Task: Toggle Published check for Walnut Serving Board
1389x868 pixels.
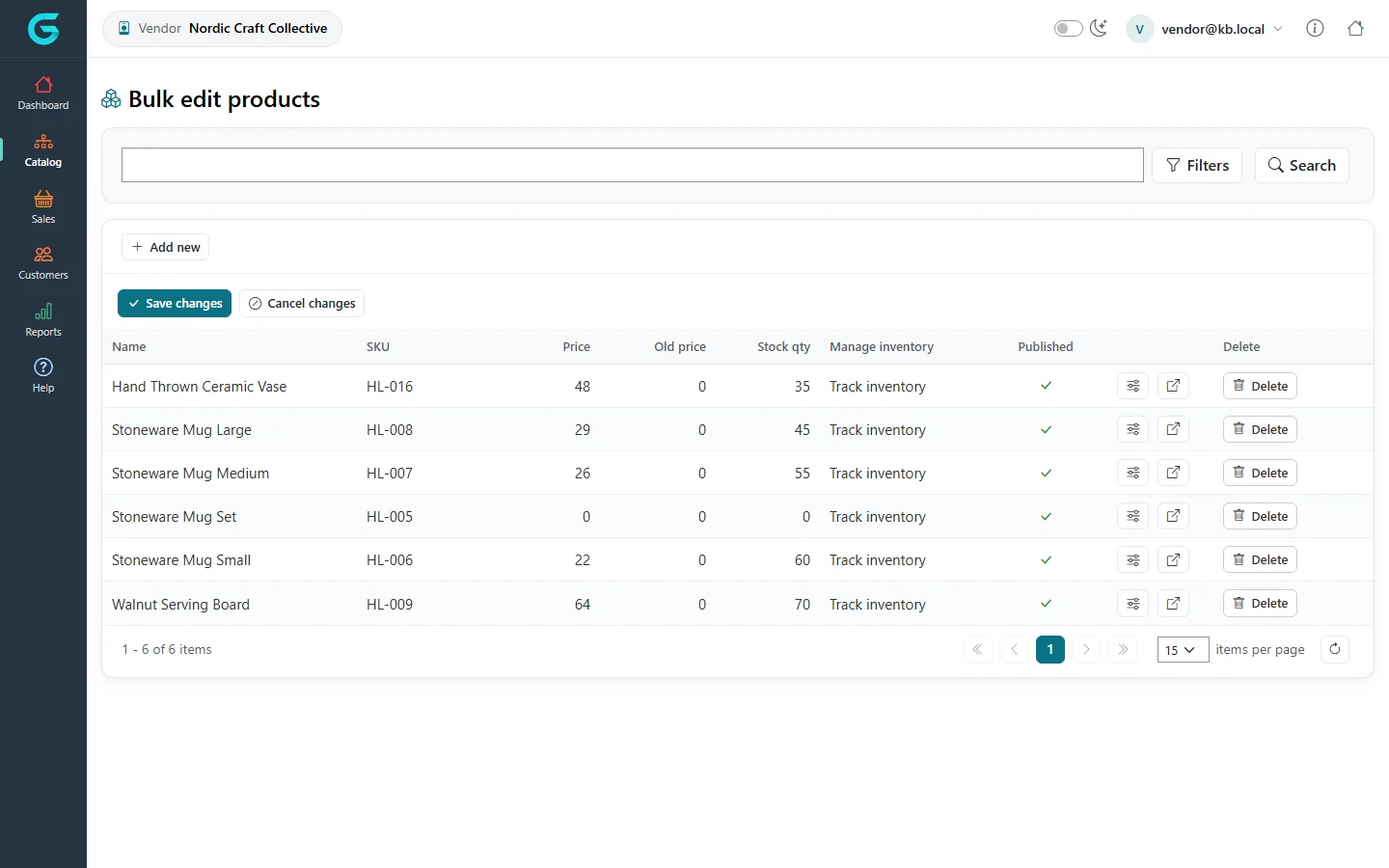Action: [1046, 604]
